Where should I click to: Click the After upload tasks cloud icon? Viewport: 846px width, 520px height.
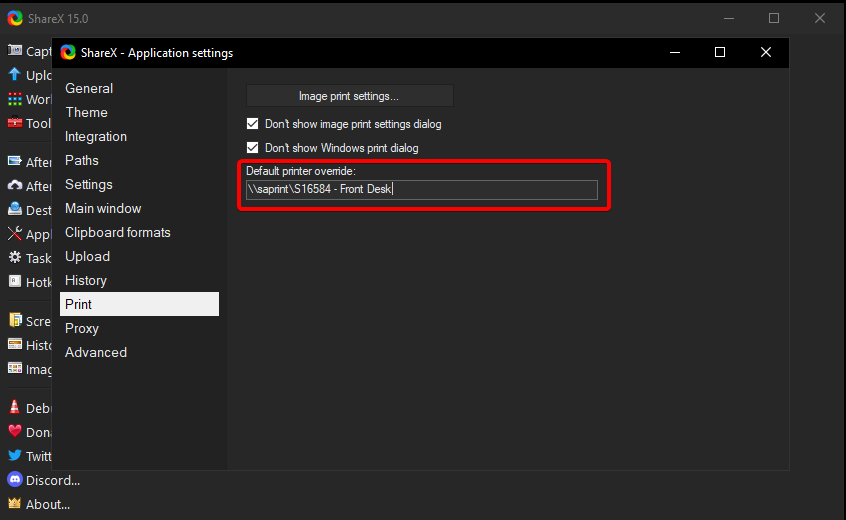point(15,186)
